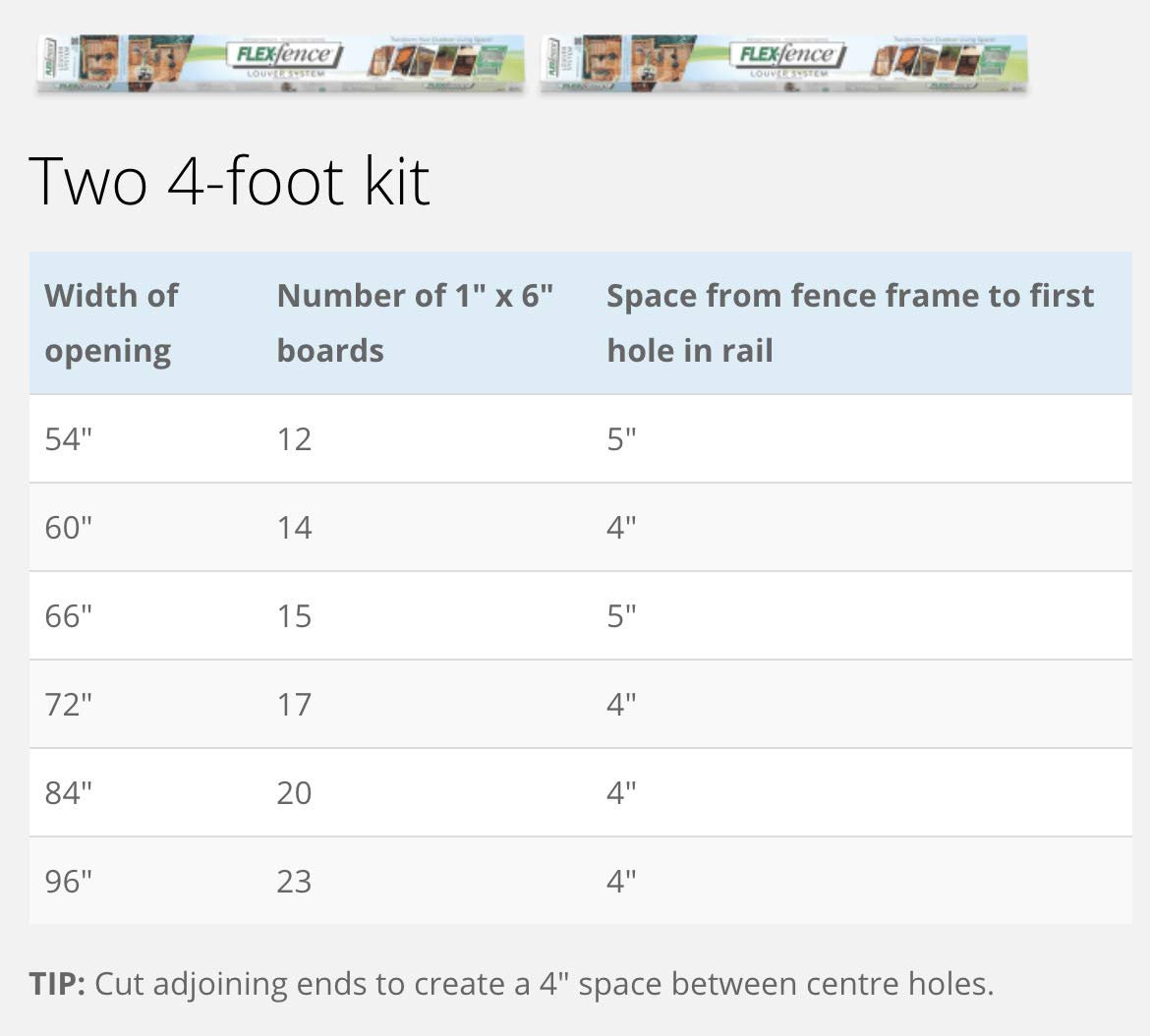Screen dimensions: 1150x1036
Task: Select the board count 23 cell
Action: (x=294, y=882)
